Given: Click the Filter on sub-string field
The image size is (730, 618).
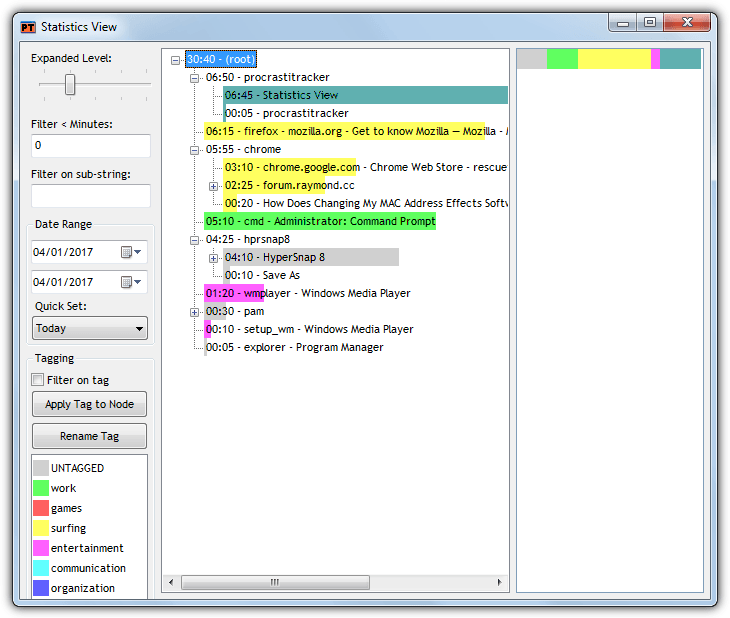Looking at the screenshot, I should coord(91,196).
